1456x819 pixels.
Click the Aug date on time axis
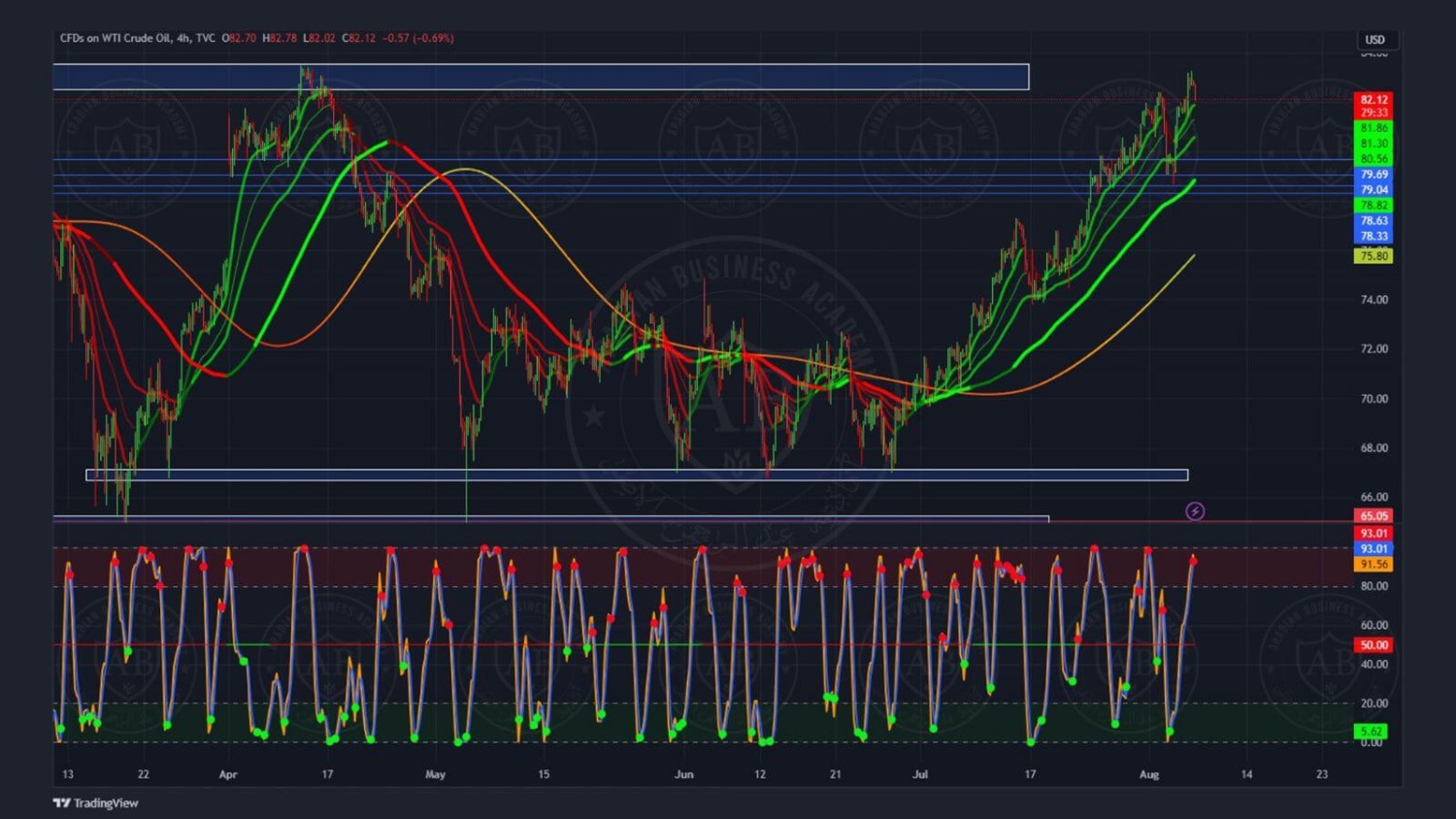(x=1149, y=774)
